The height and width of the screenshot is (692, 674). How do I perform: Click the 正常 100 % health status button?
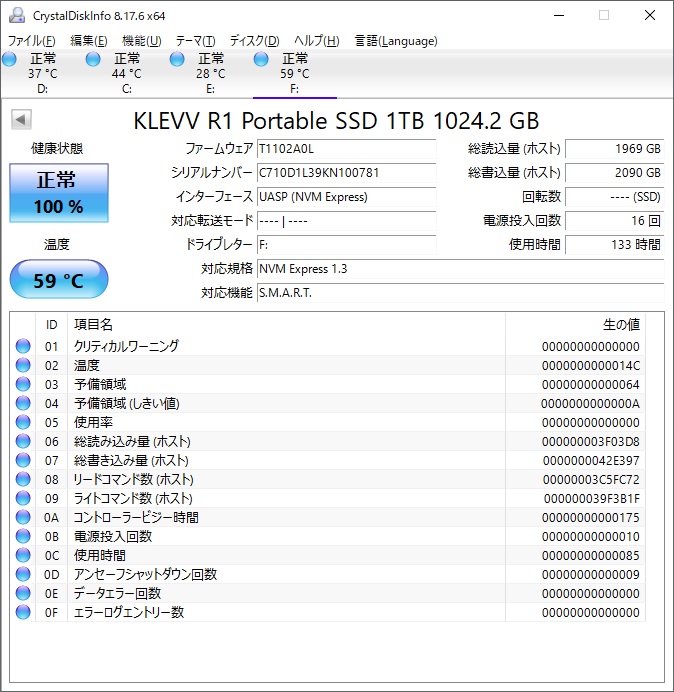pos(59,193)
